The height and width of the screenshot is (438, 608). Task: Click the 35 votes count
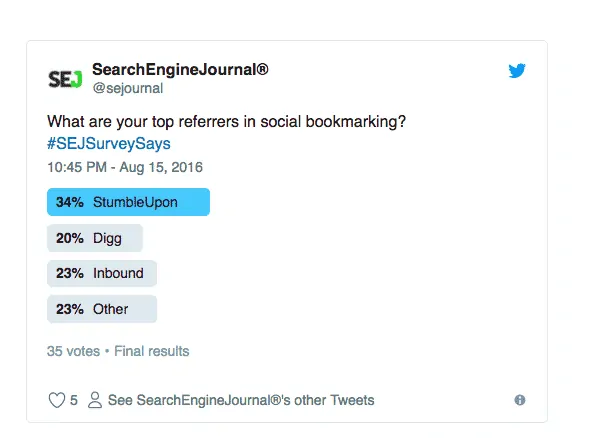tap(73, 351)
